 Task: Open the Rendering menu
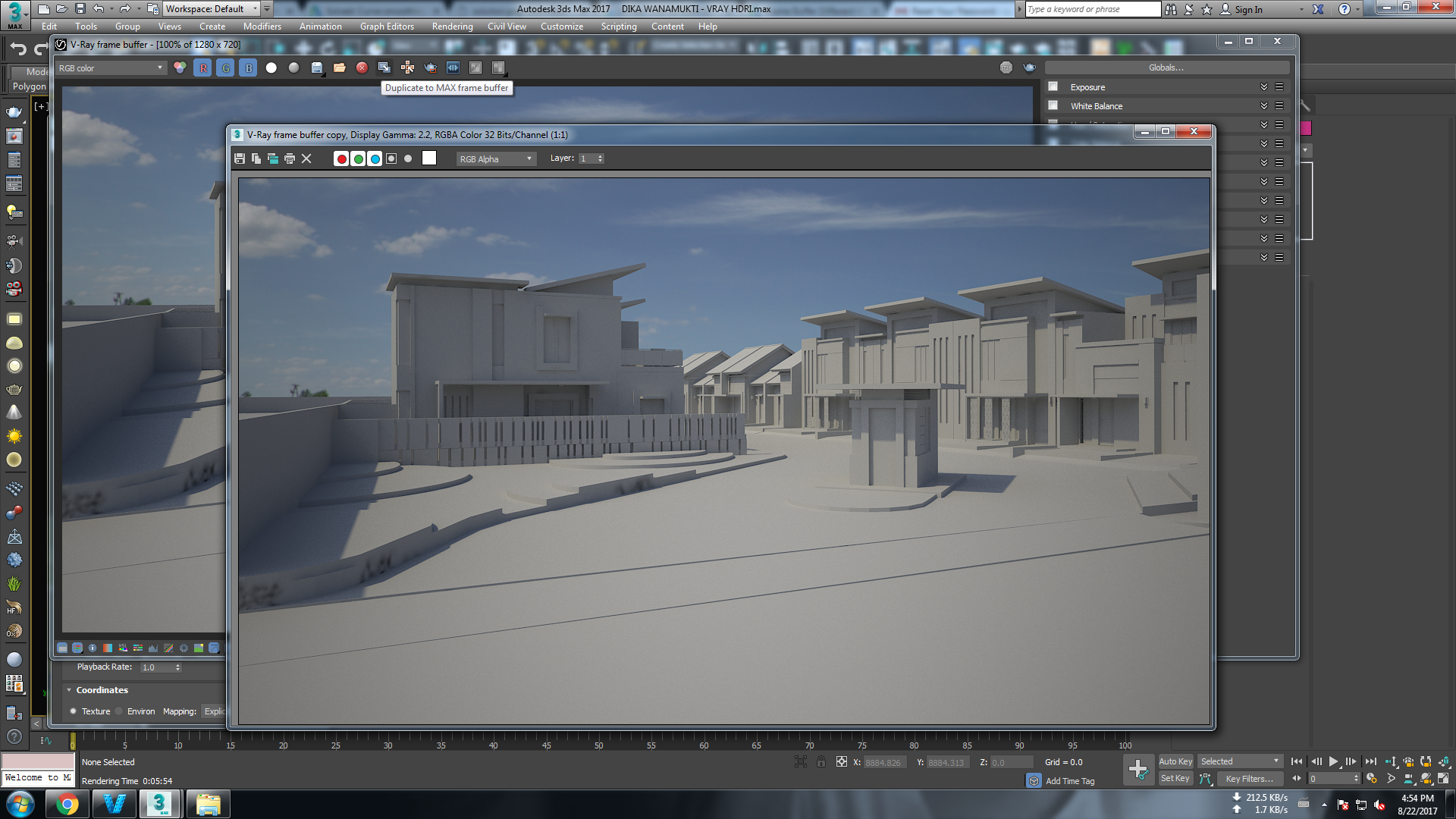point(452,26)
